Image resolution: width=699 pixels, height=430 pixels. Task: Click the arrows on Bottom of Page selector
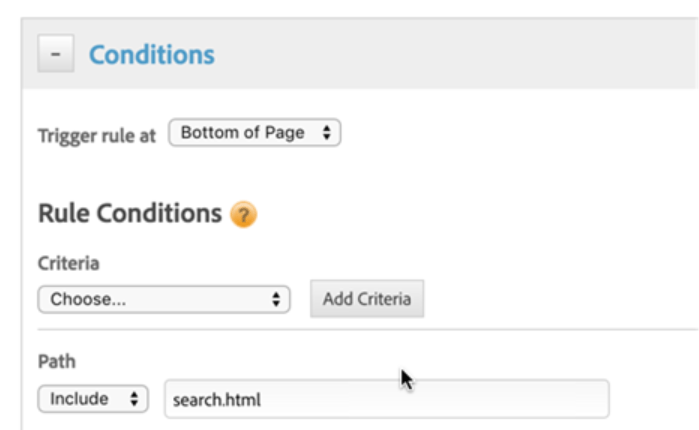325,133
